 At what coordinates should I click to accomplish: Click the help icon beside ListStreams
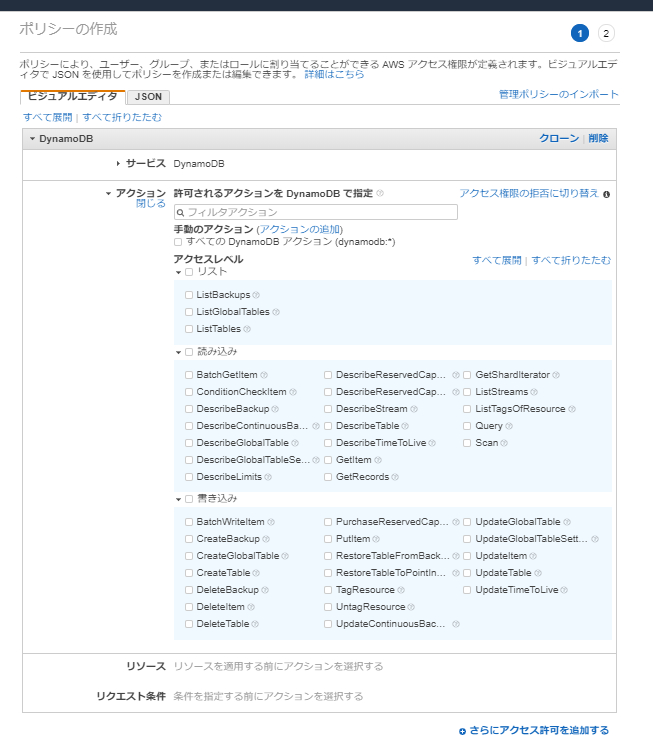[x=534, y=392]
